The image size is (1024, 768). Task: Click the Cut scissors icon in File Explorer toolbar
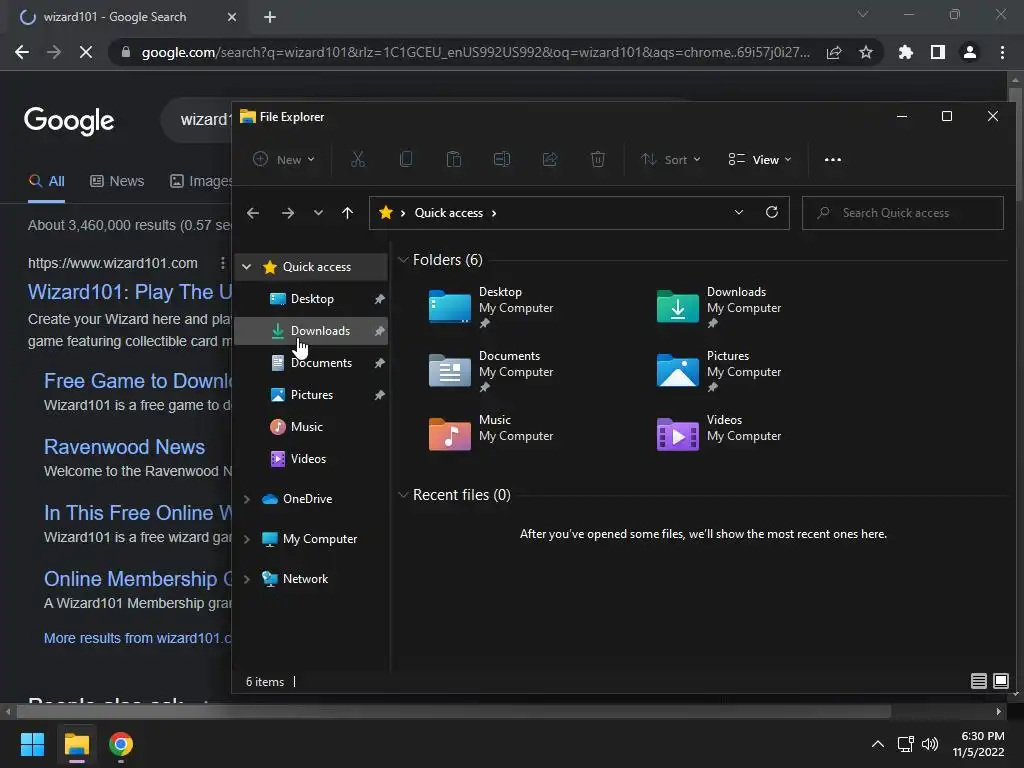pyautogui.click(x=358, y=159)
